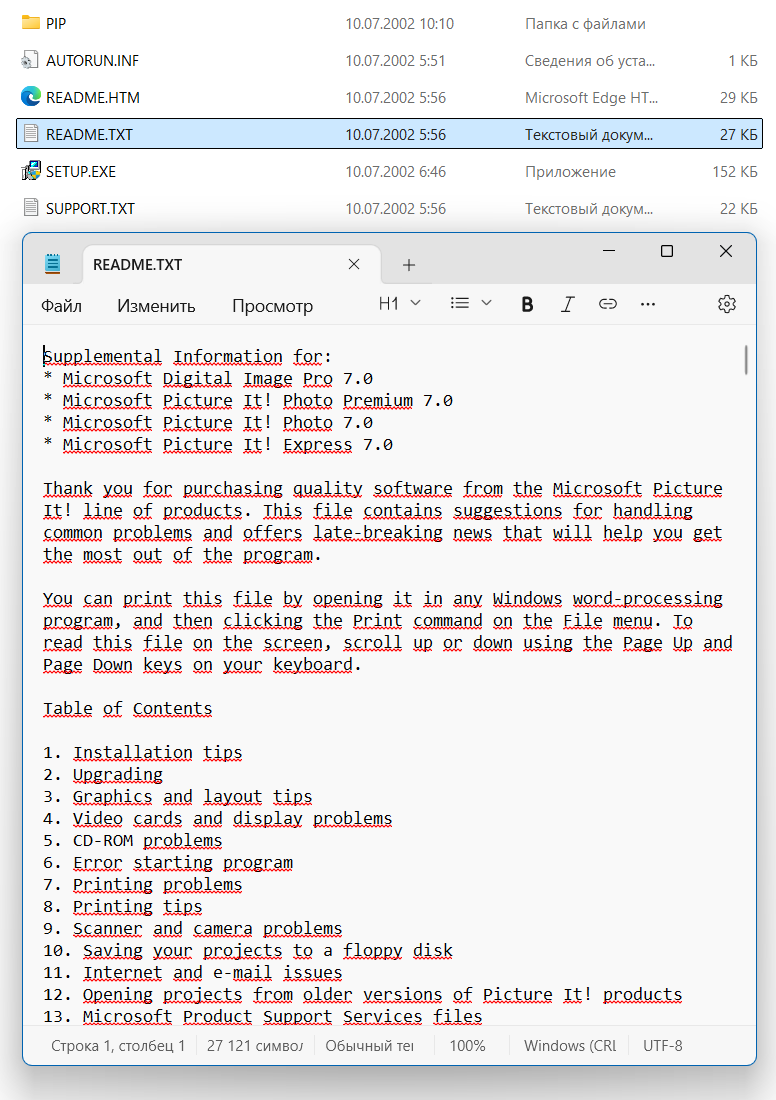Click the 'Table of Contents' heading
Screen dimensions: 776x1100
[128, 709]
